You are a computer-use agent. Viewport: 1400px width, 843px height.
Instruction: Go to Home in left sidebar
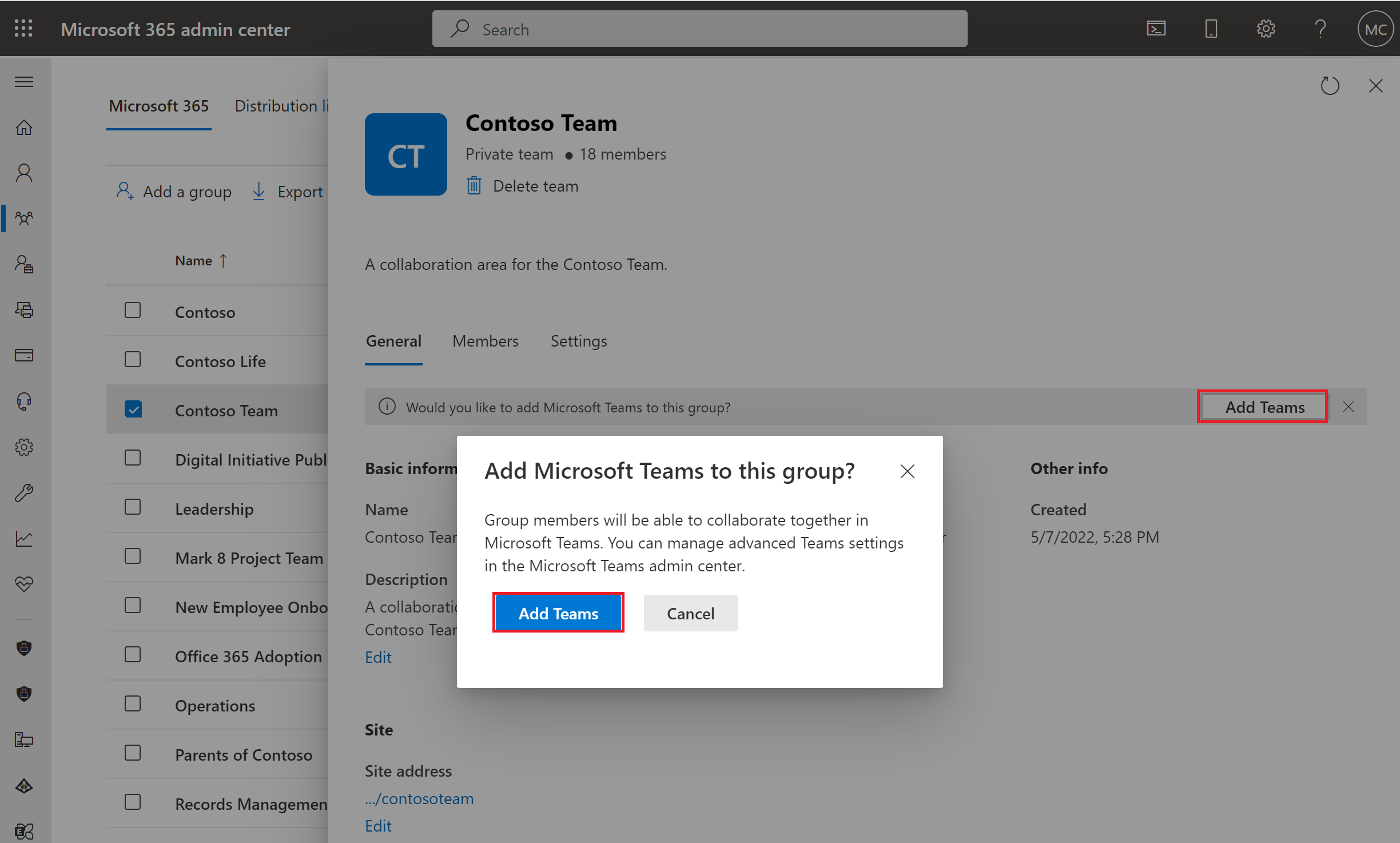(24, 127)
